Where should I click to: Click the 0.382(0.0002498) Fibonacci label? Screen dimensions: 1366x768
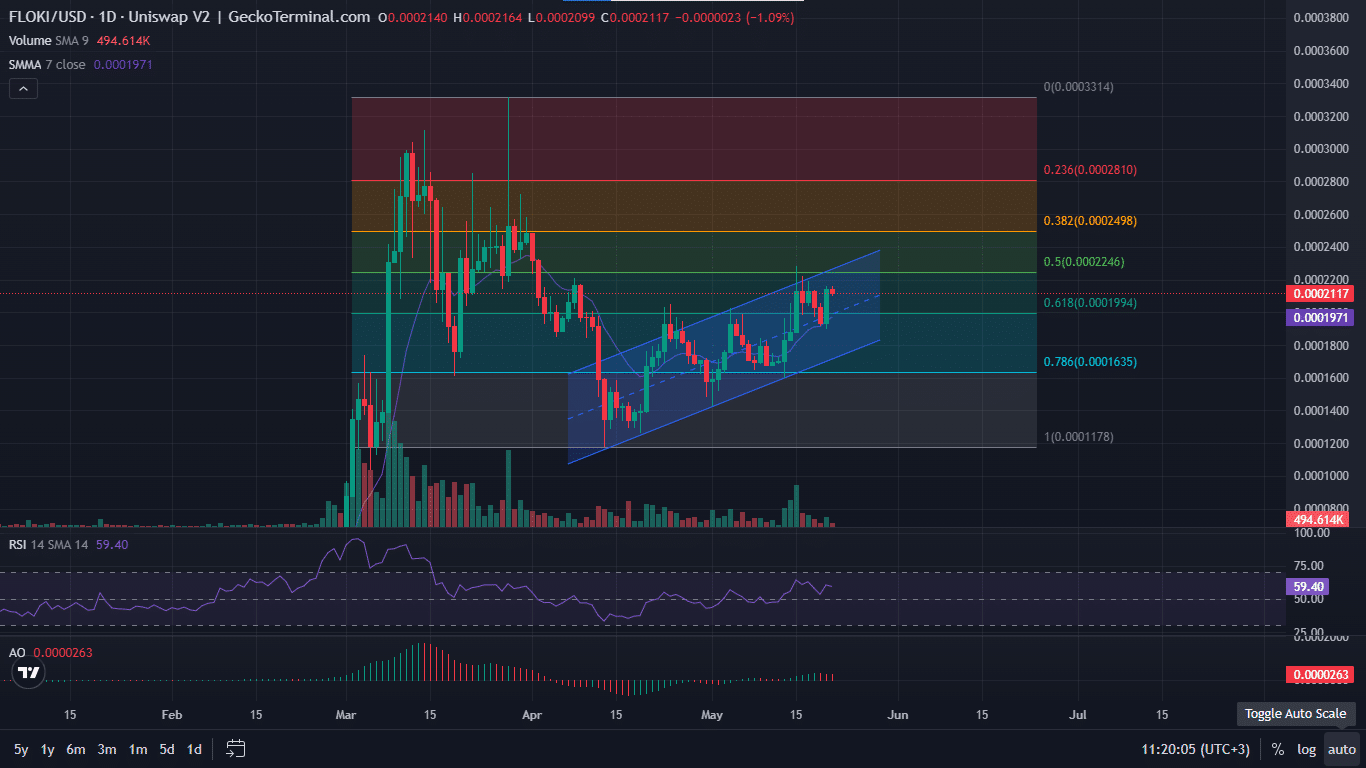point(1090,220)
